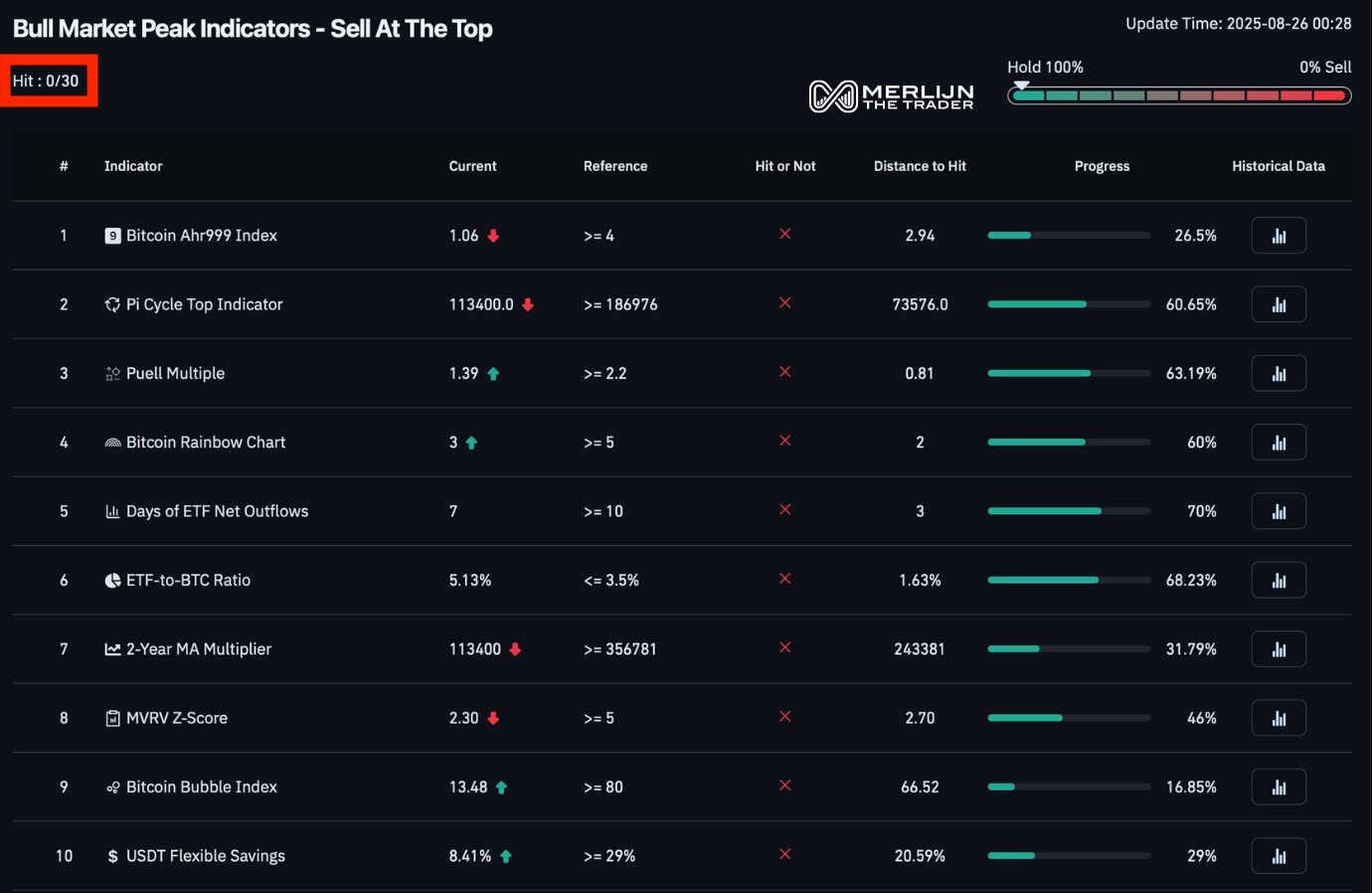Click the Merlijn The Trader logo
Viewport: 1372px width, 893px height.
tap(891, 95)
